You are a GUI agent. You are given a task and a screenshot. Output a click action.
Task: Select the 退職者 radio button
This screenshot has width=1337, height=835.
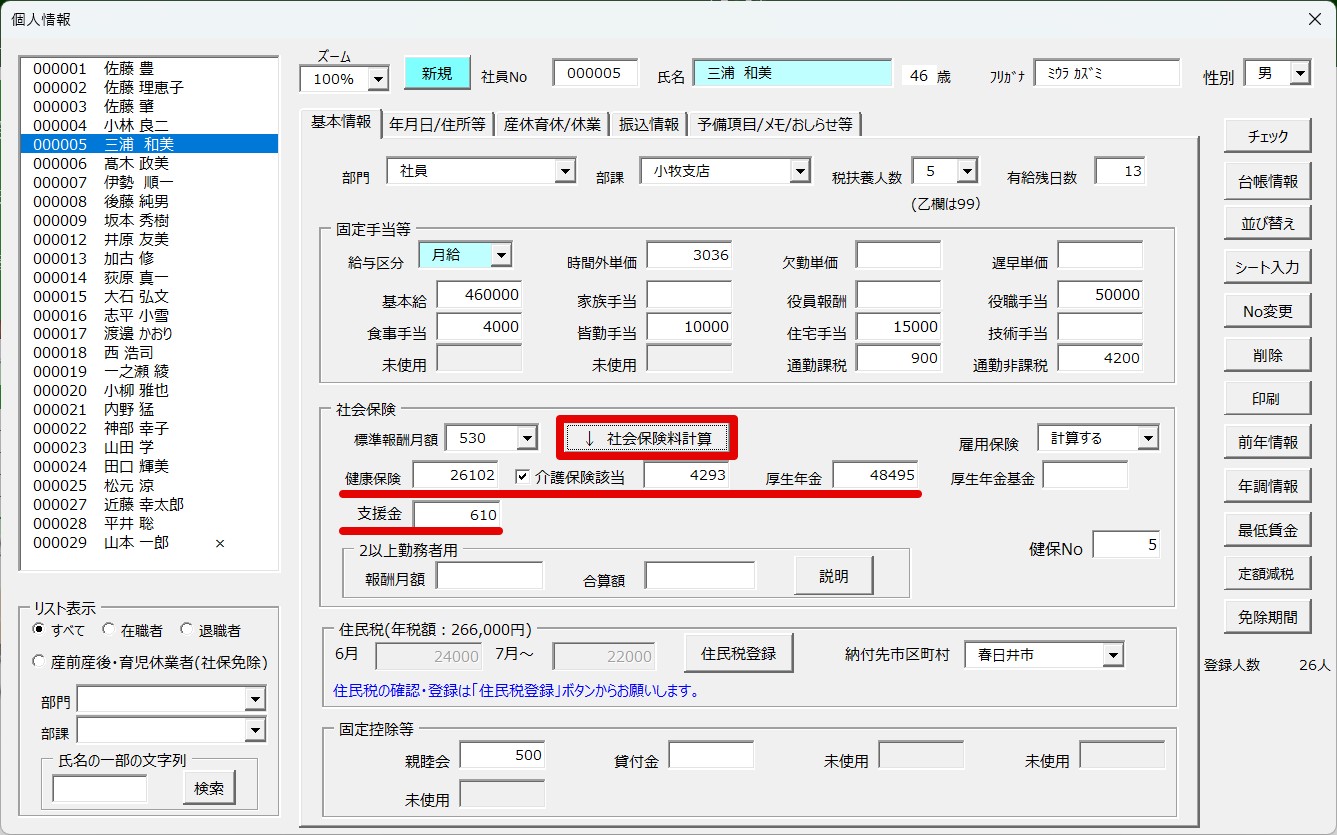coord(186,630)
